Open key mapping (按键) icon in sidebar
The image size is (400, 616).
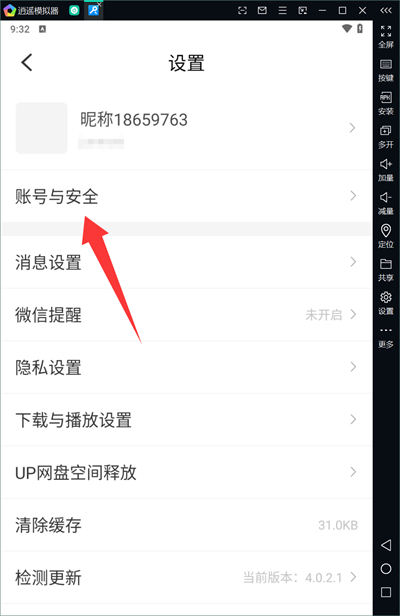386,70
